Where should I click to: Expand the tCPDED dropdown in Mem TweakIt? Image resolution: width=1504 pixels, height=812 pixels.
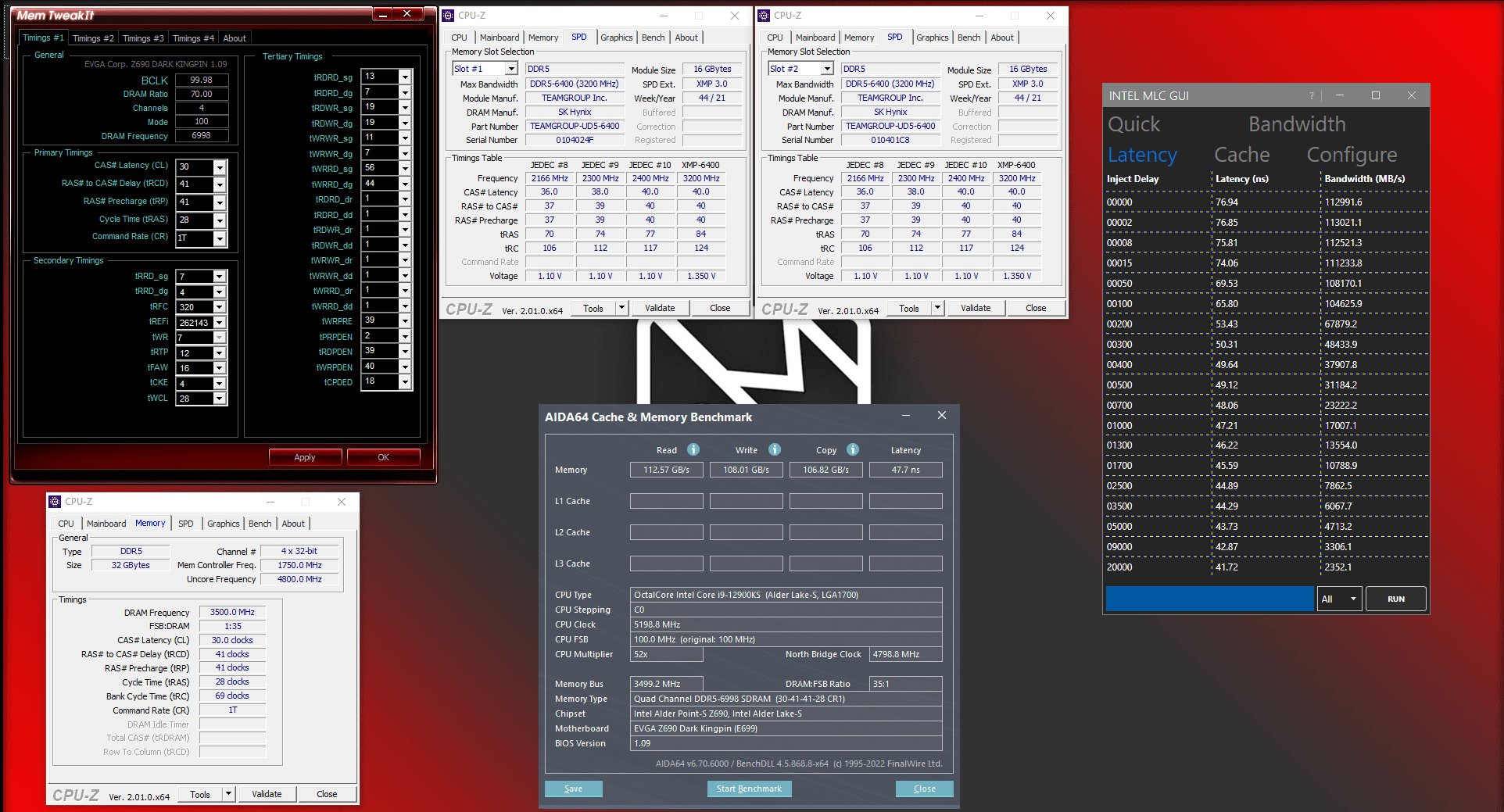click(405, 382)
